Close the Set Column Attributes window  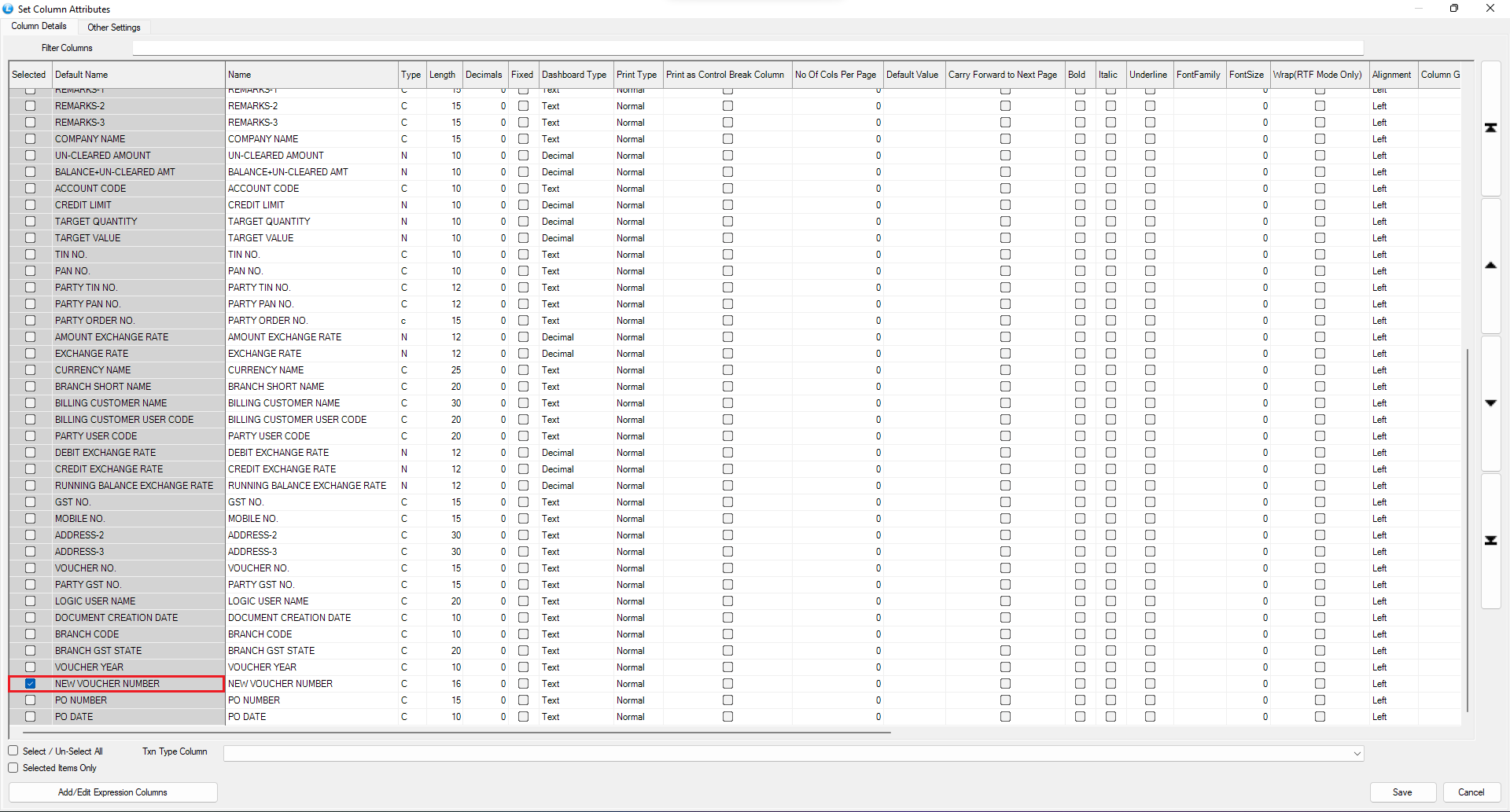(x=1490, y=9)
